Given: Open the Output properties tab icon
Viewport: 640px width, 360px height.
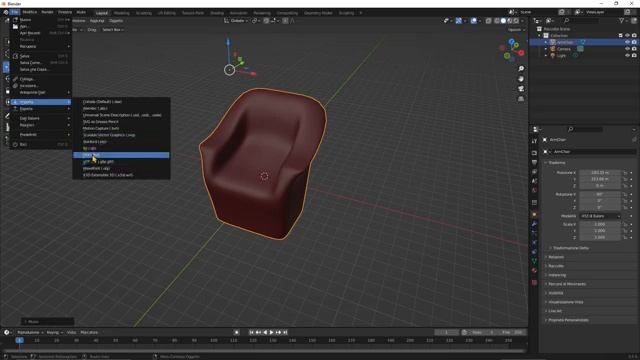Looking at the screenshot, I should point(534,162).
